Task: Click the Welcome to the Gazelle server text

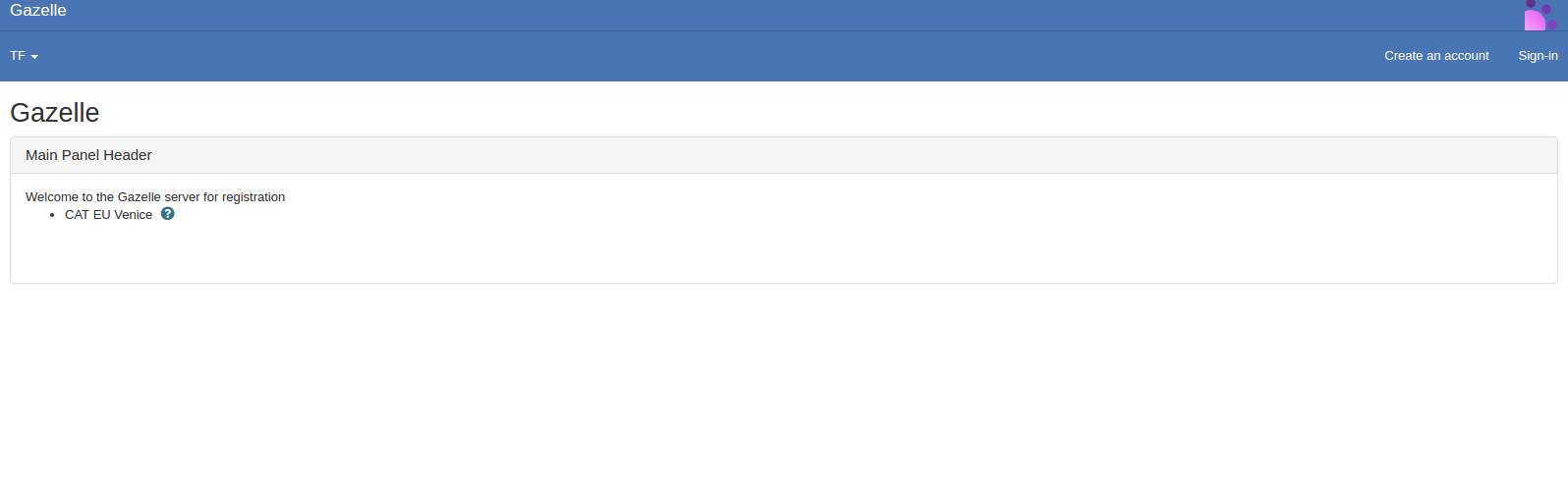Action: [x=155, y=197]
